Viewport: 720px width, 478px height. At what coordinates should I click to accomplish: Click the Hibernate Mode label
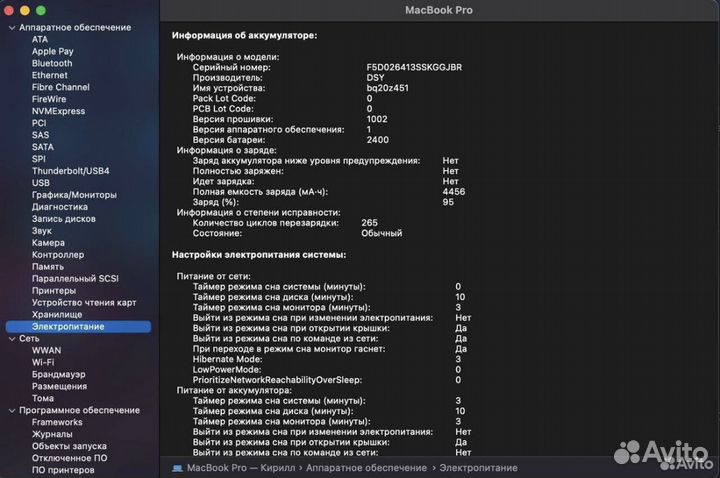click(x=227, y=359)
